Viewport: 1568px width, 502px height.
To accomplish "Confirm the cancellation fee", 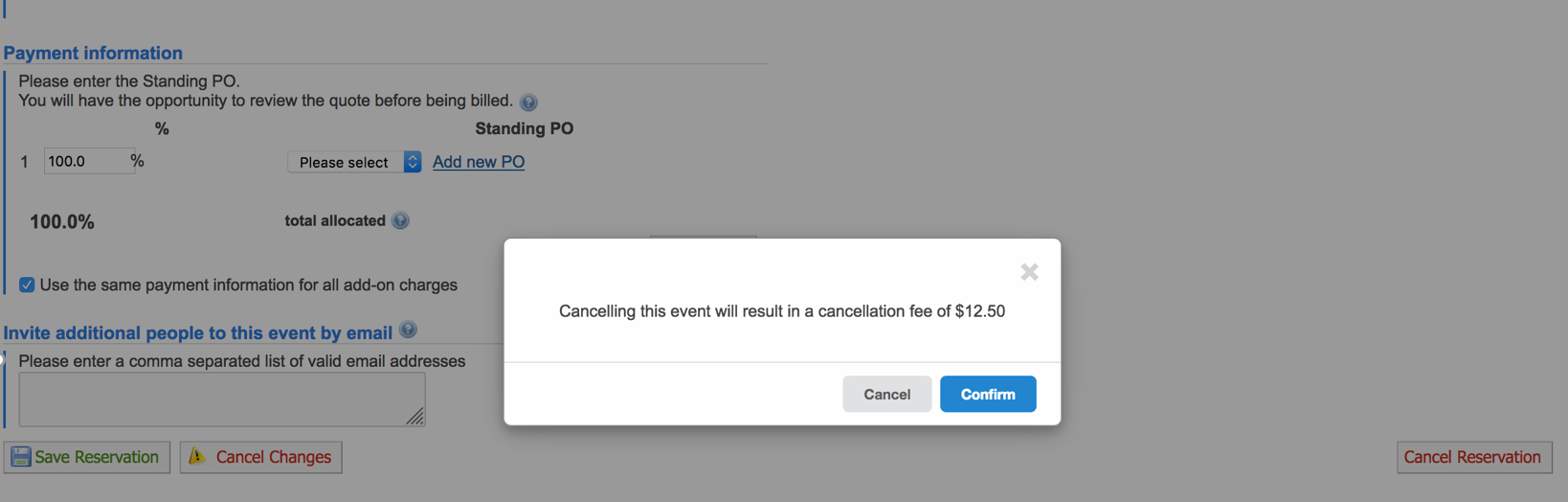I will pyautogui.click(x=988, y=394).
